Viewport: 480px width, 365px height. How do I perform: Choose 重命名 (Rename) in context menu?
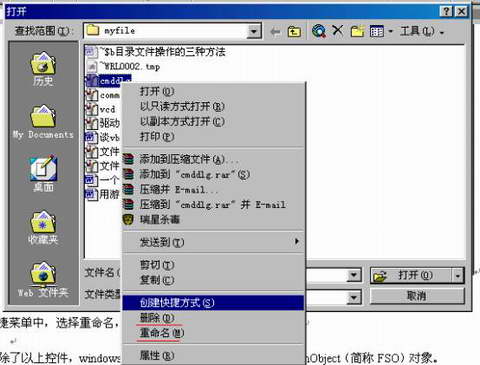click(162, 333)
